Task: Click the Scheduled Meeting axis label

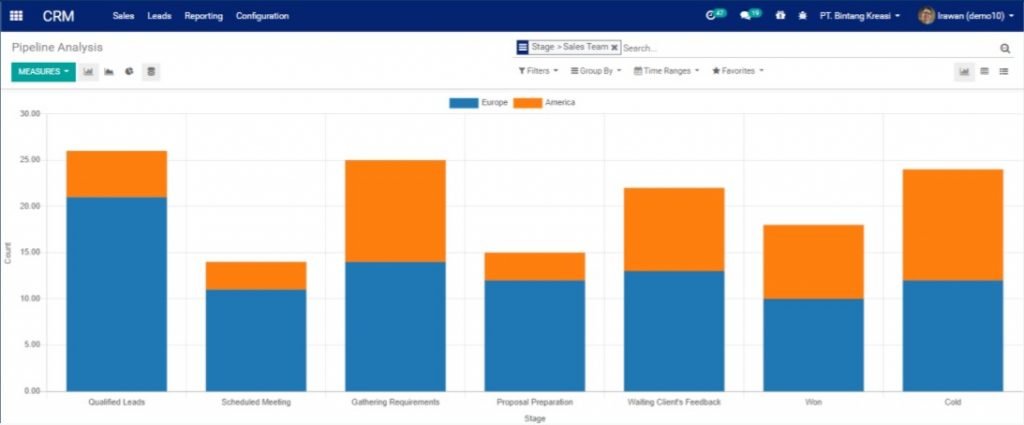Action: 256,403
